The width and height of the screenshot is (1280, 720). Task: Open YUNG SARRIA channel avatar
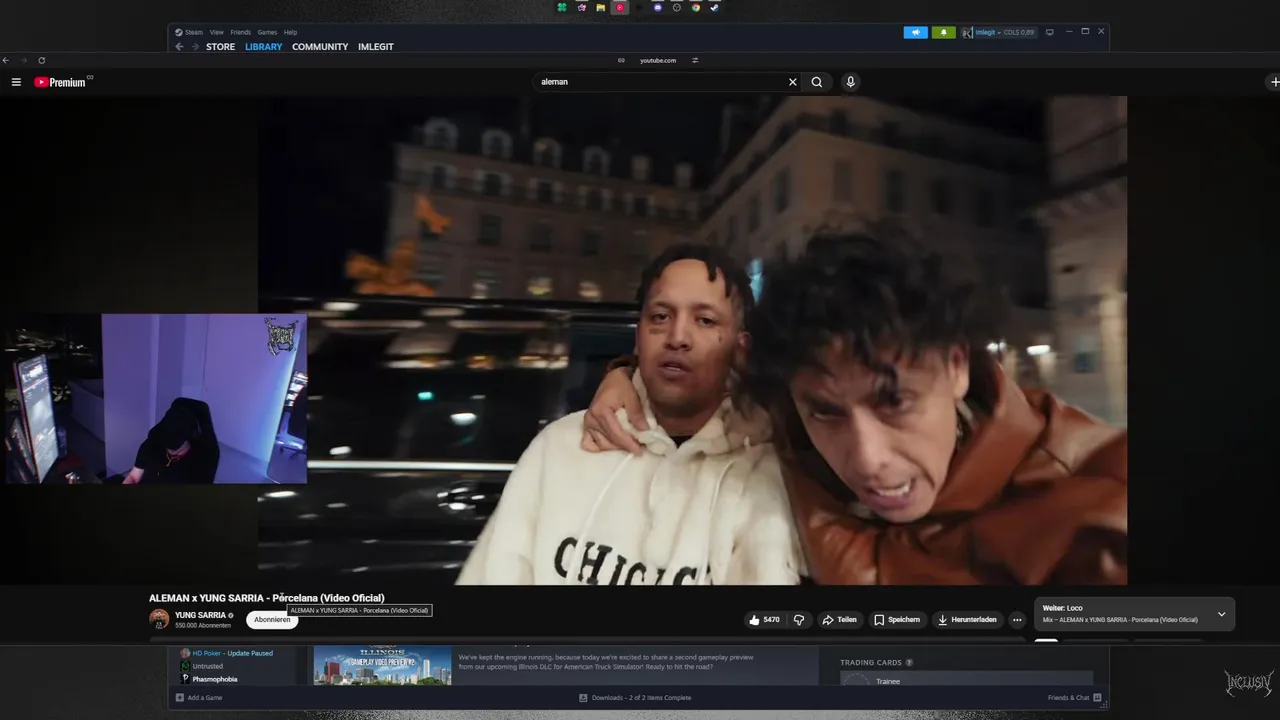pos(159,619)
